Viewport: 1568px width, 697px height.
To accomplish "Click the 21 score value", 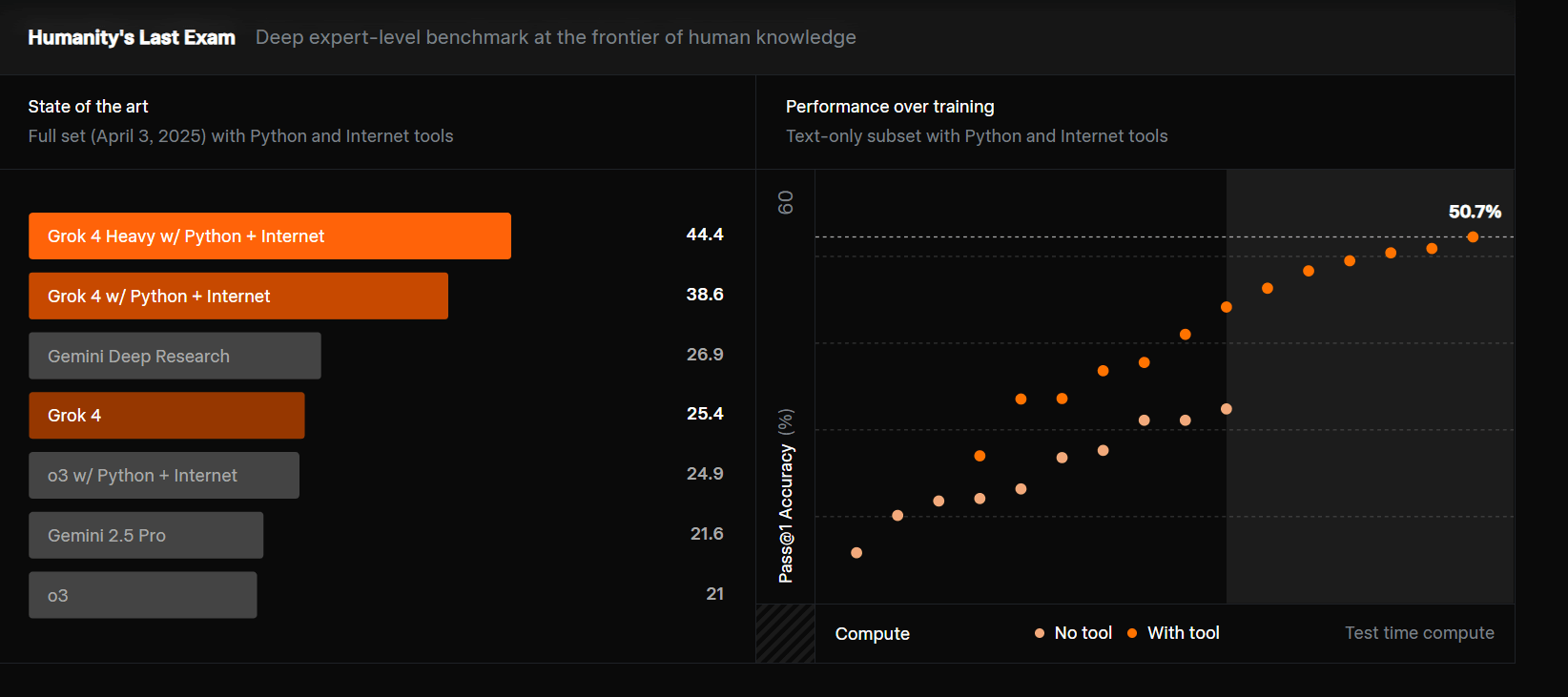I will click(714, 594).
